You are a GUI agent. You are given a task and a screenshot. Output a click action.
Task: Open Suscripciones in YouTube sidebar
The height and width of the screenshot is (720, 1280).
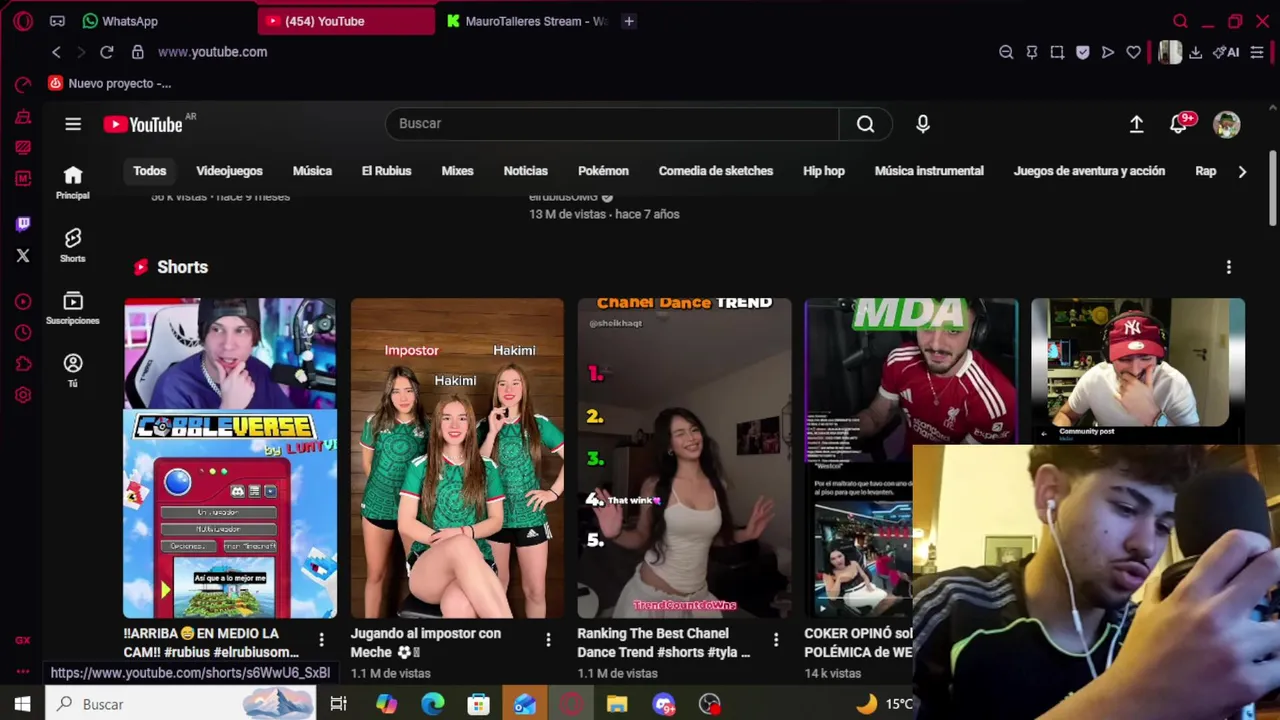click(x=73, y=308)
